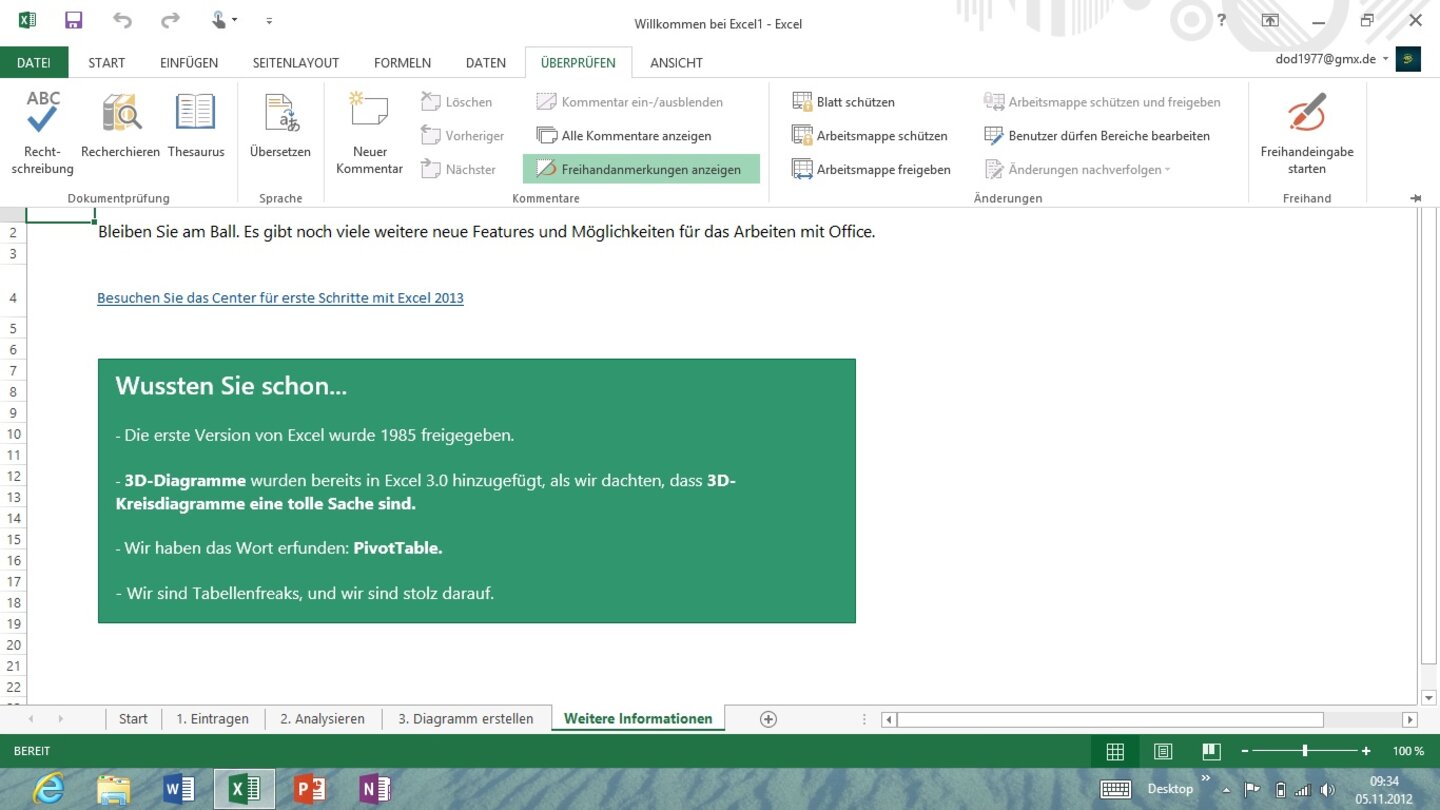This screenshot has height=810, width=1440.
Task: Select row header 10
Action: click(14, 434)
